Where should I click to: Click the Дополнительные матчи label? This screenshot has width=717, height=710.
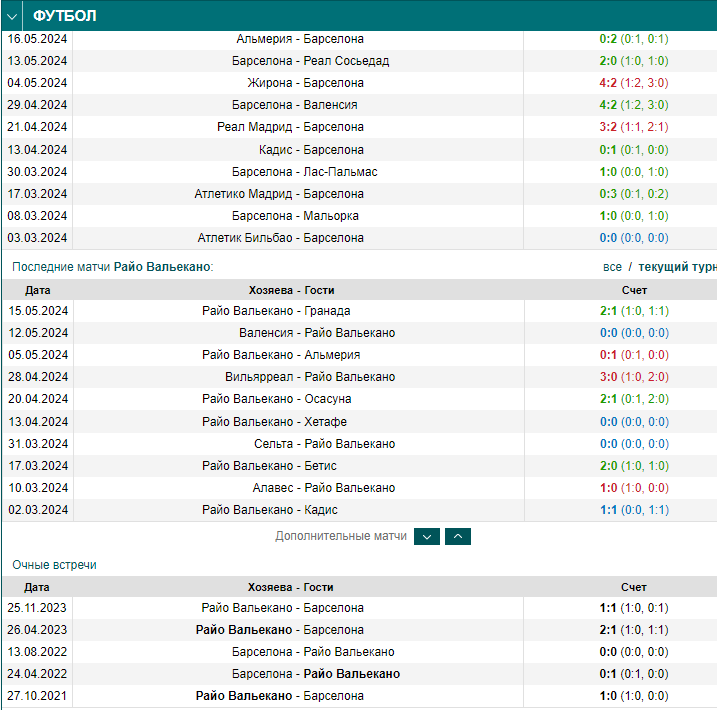(341, 536)
